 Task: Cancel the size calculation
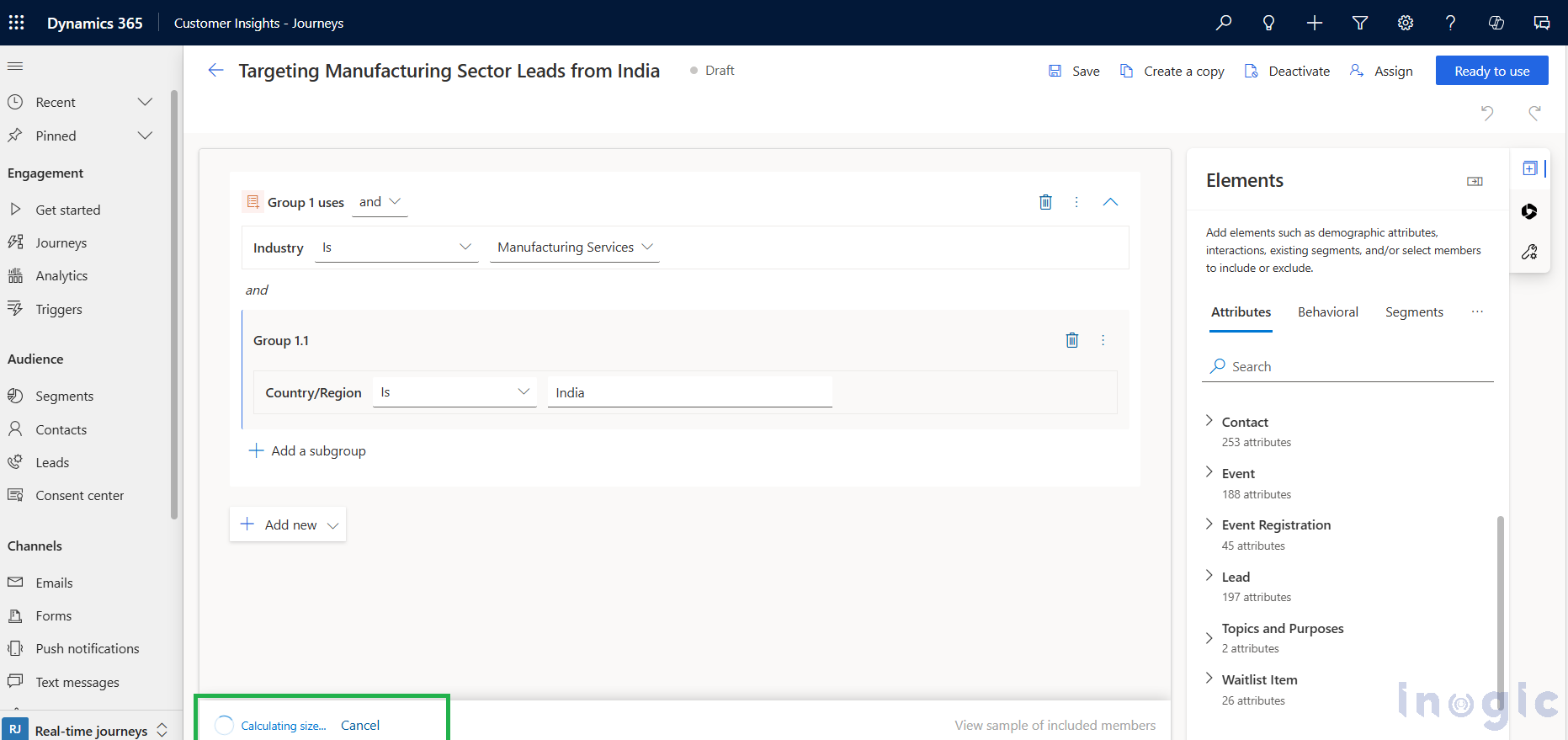click(360, 726)
